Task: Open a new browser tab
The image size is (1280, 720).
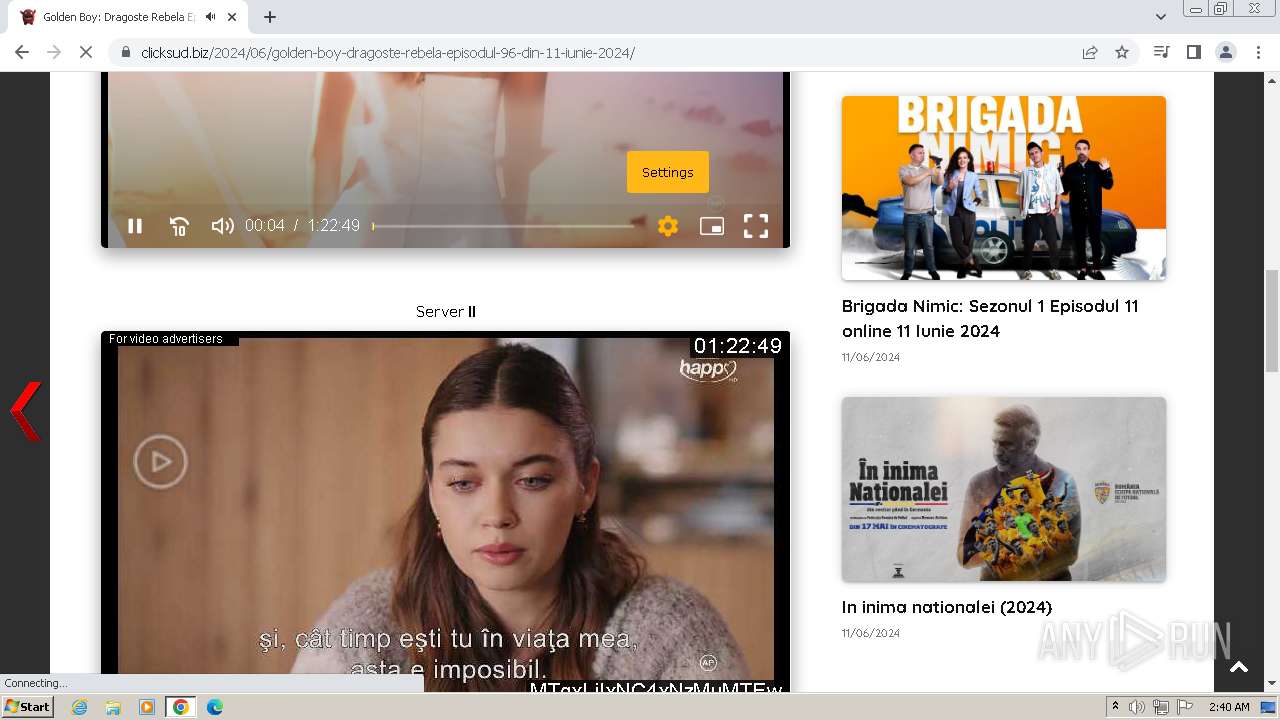Action: pos(270,17)
